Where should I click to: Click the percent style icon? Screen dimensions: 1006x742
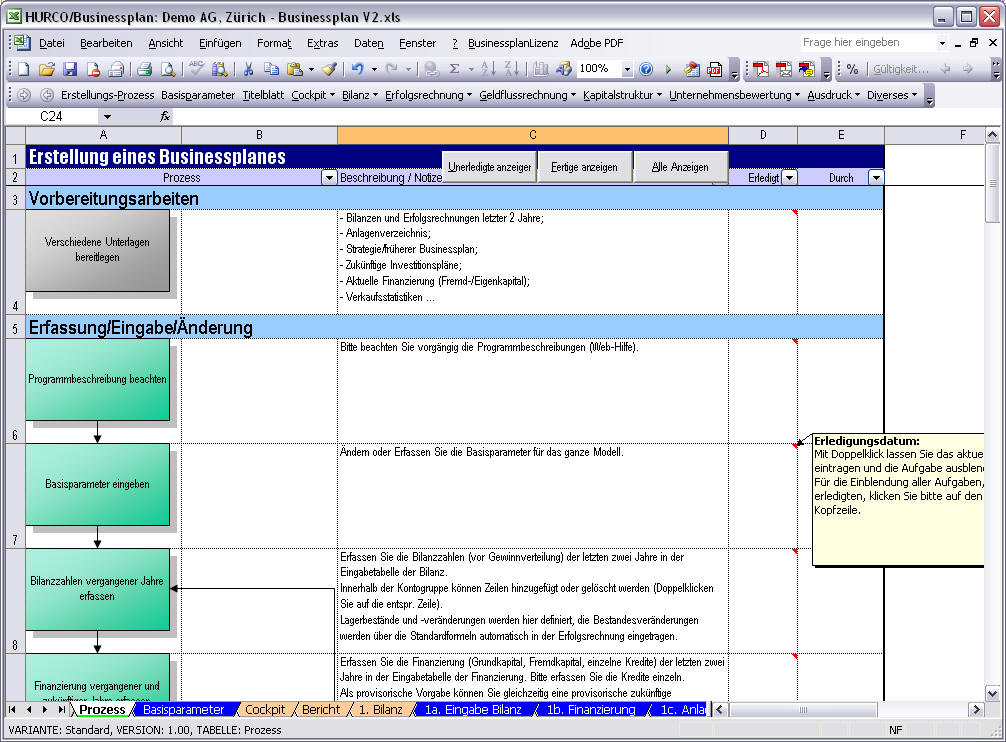click(x=852, y=69)
